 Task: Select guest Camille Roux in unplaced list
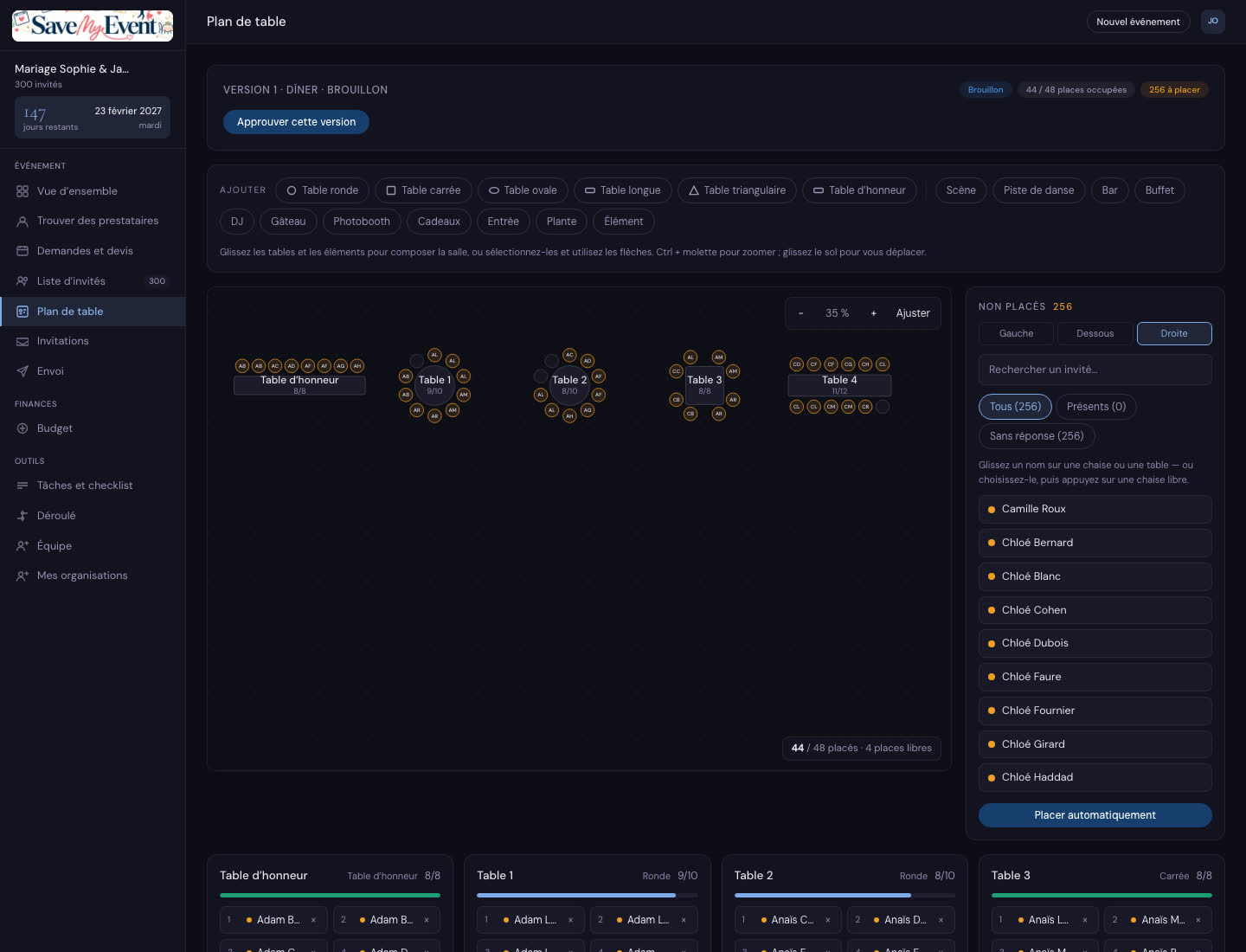(x=1095, y=509)
